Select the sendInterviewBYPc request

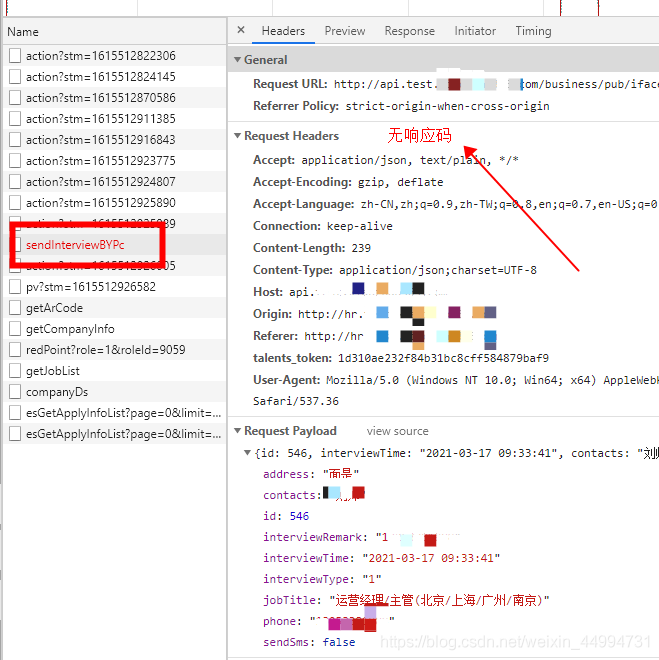75,245
